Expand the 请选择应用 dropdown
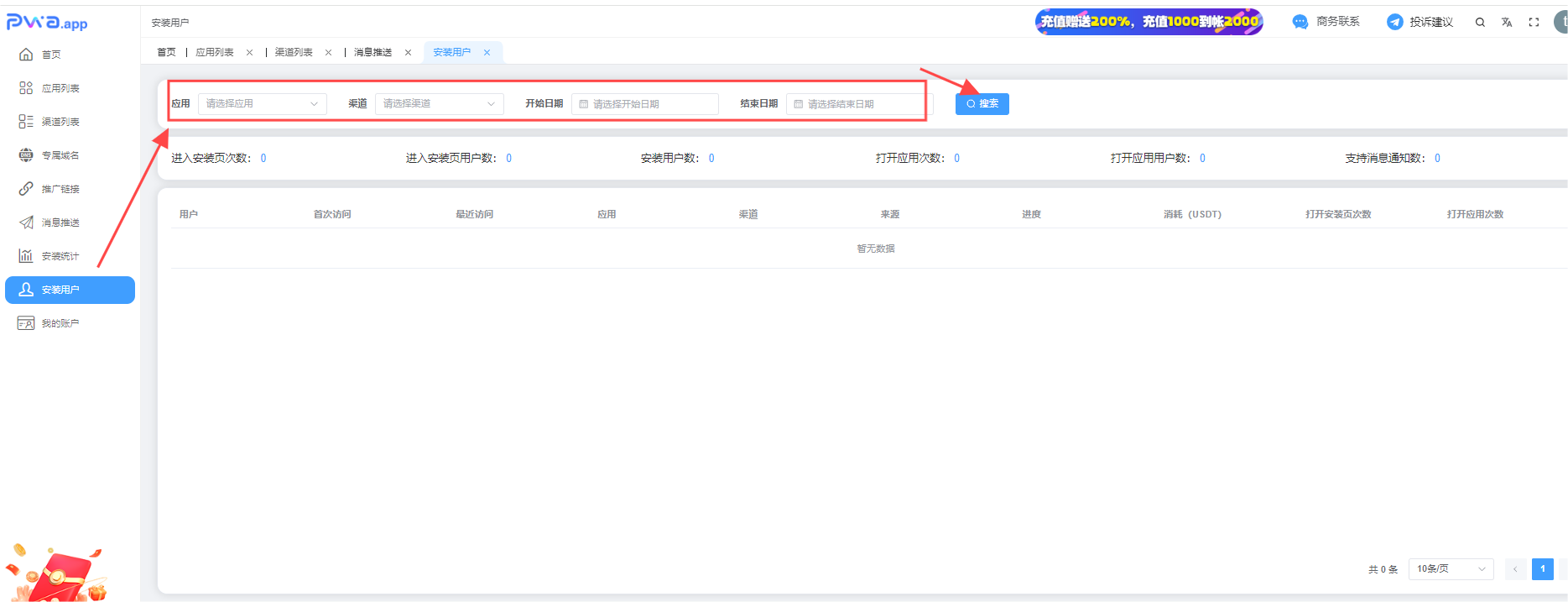 click(x=262, y=104)
